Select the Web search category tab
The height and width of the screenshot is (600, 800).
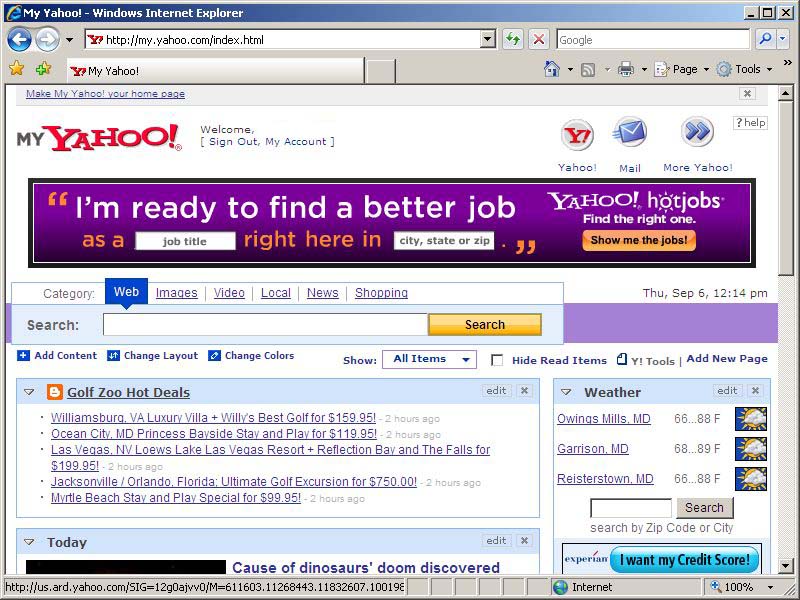126,292
